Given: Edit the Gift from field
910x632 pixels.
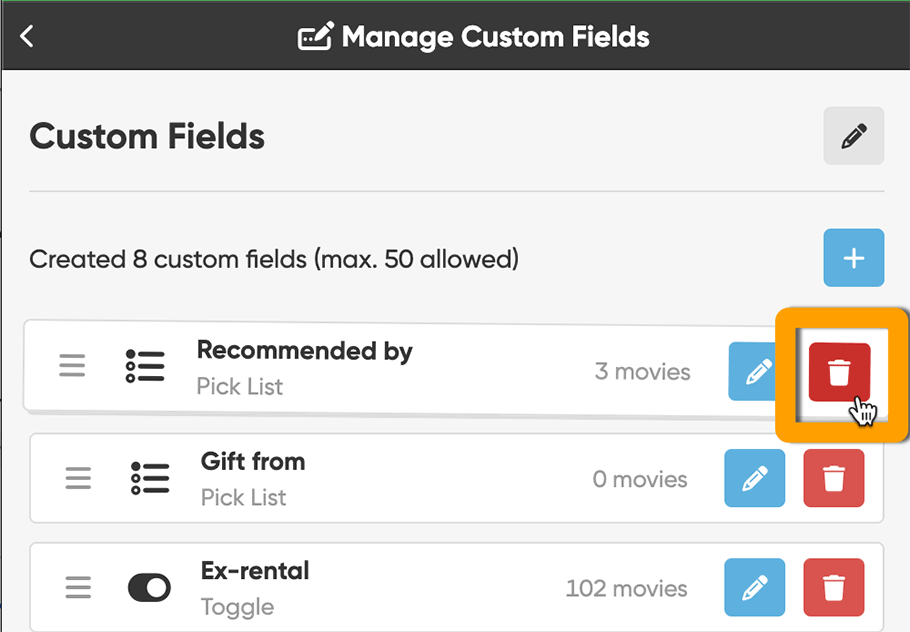Looking at the screenshot, I should click(754, 479).
